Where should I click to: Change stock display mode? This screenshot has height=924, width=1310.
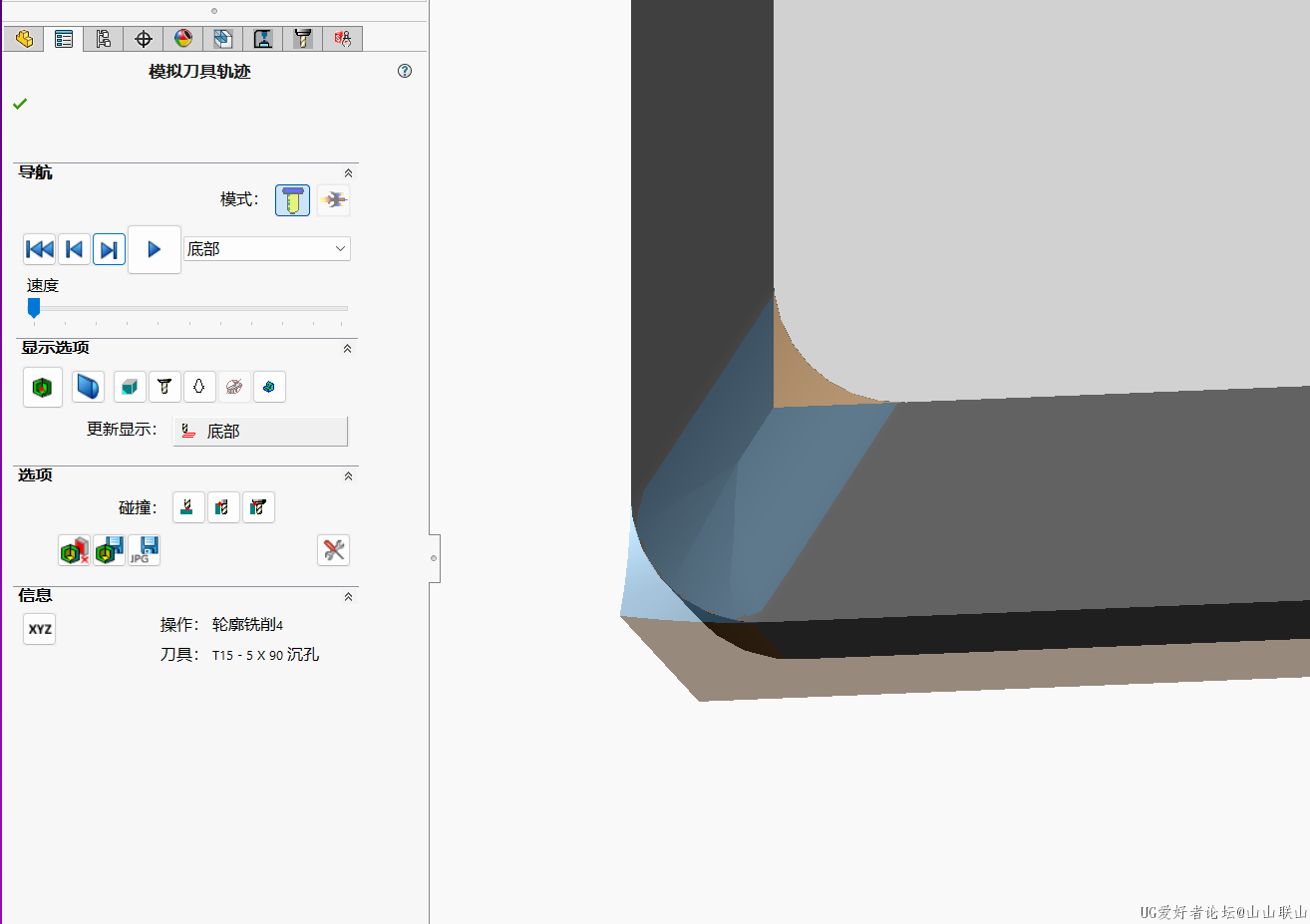[x=130, y=387]
